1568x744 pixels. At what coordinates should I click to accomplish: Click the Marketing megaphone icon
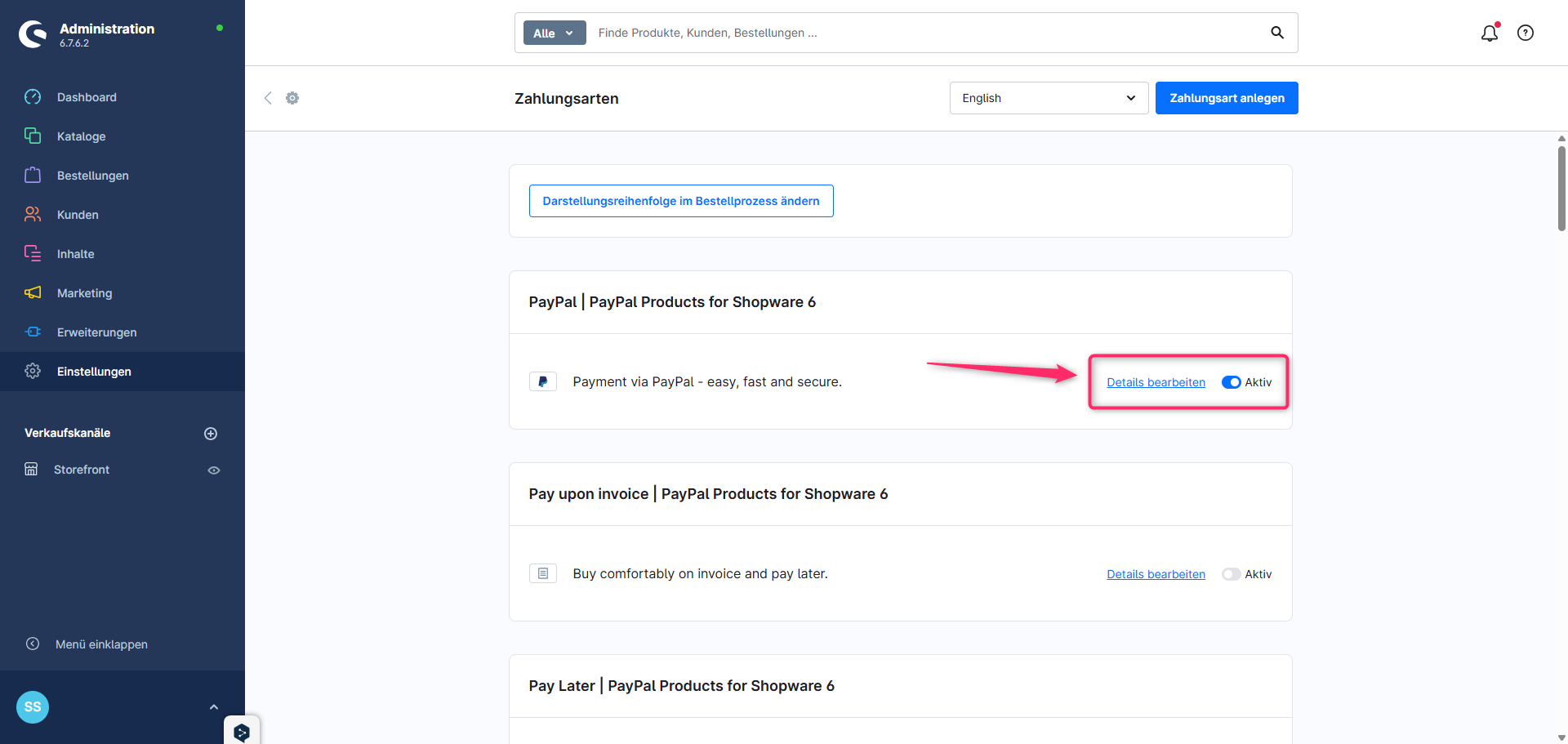(33, 292)
